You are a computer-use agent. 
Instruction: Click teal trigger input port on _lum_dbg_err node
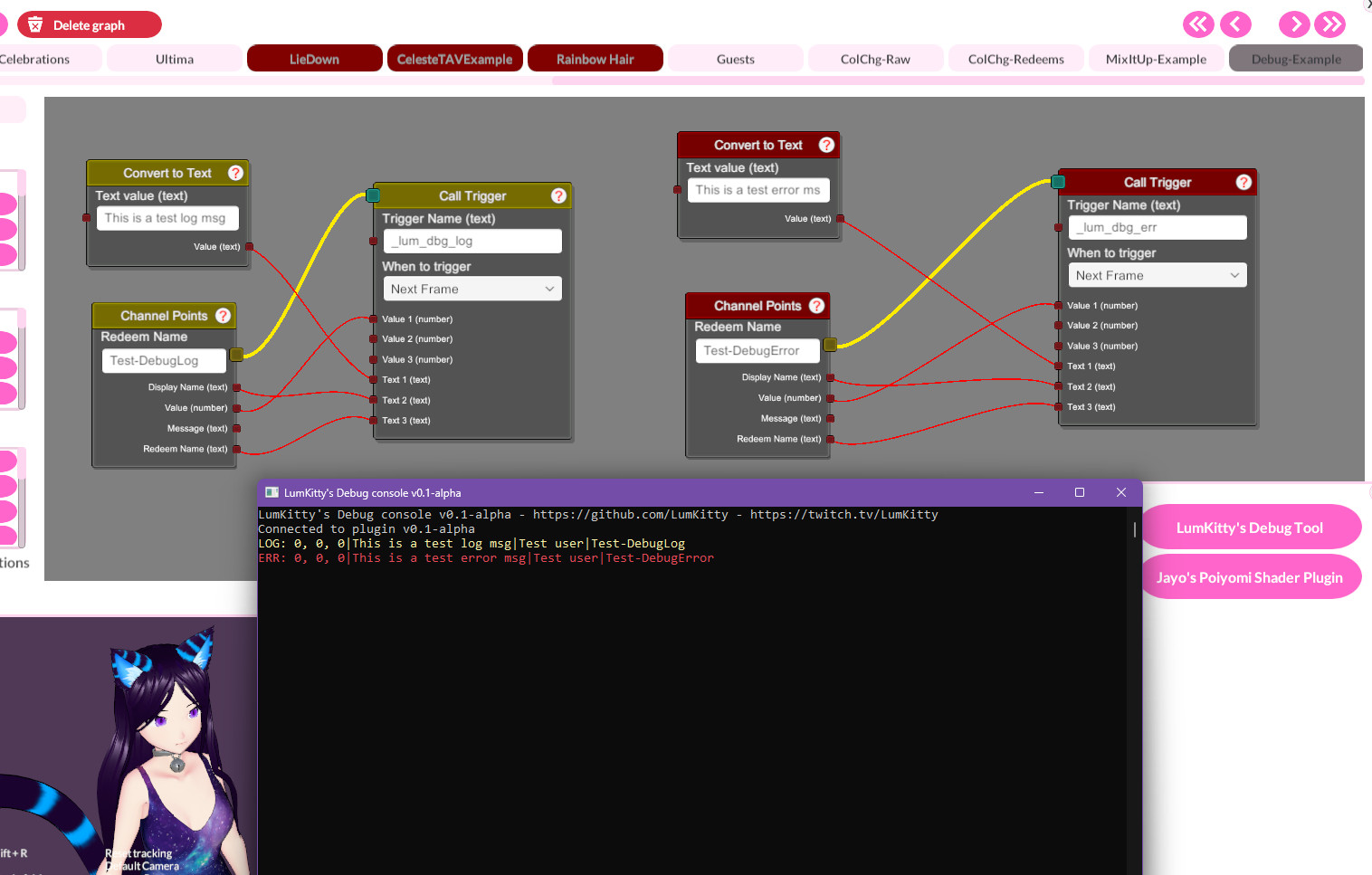point(1058,182)
